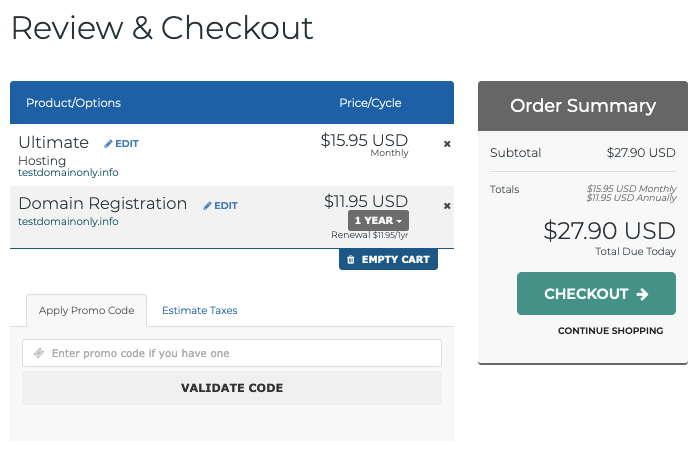Validate the promo code
This screenshot has height=449, width=698.
click(x=232, y=388)
